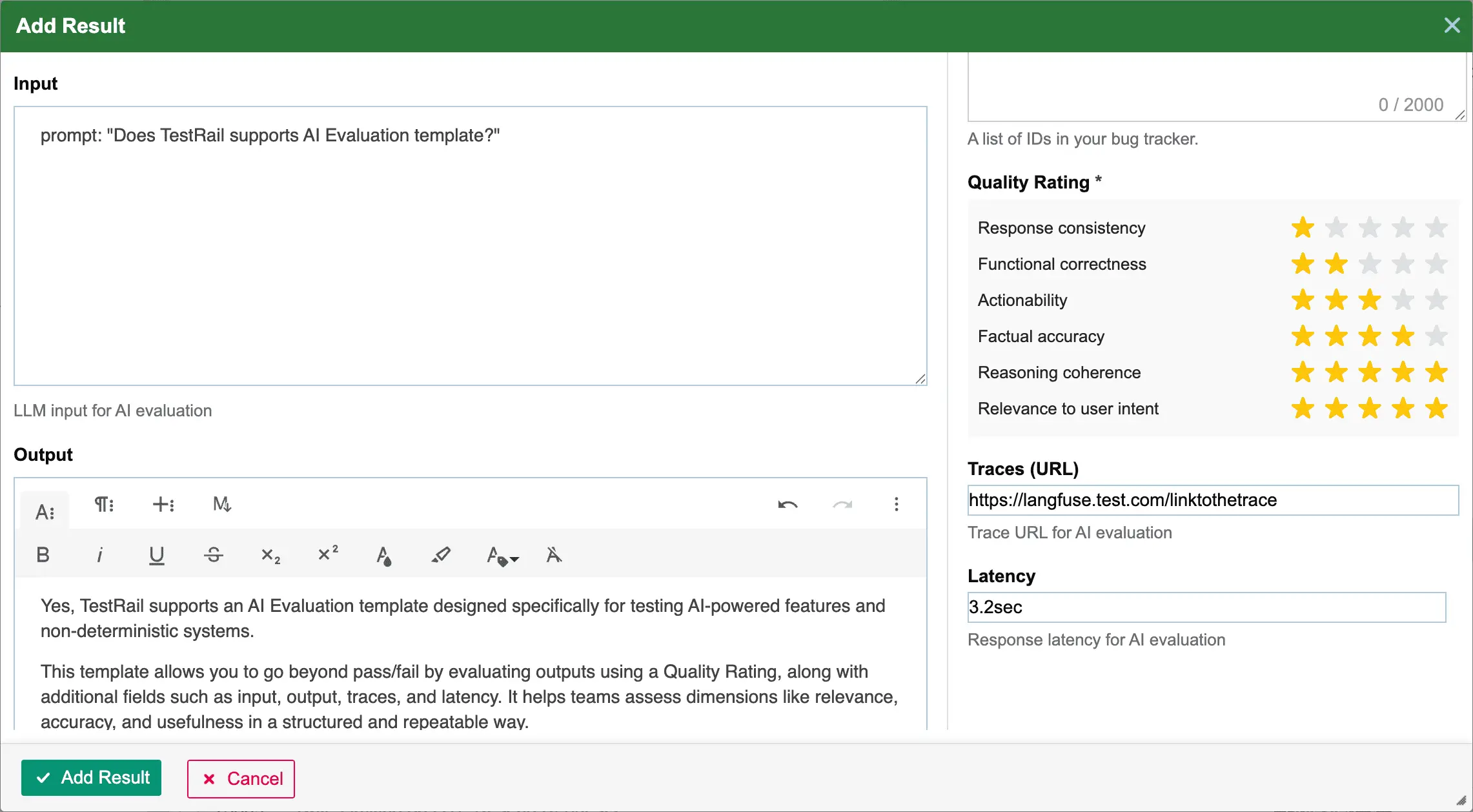Set Factual accuracy to four stars
1473x812 pixels.
tap(1403, 336)
